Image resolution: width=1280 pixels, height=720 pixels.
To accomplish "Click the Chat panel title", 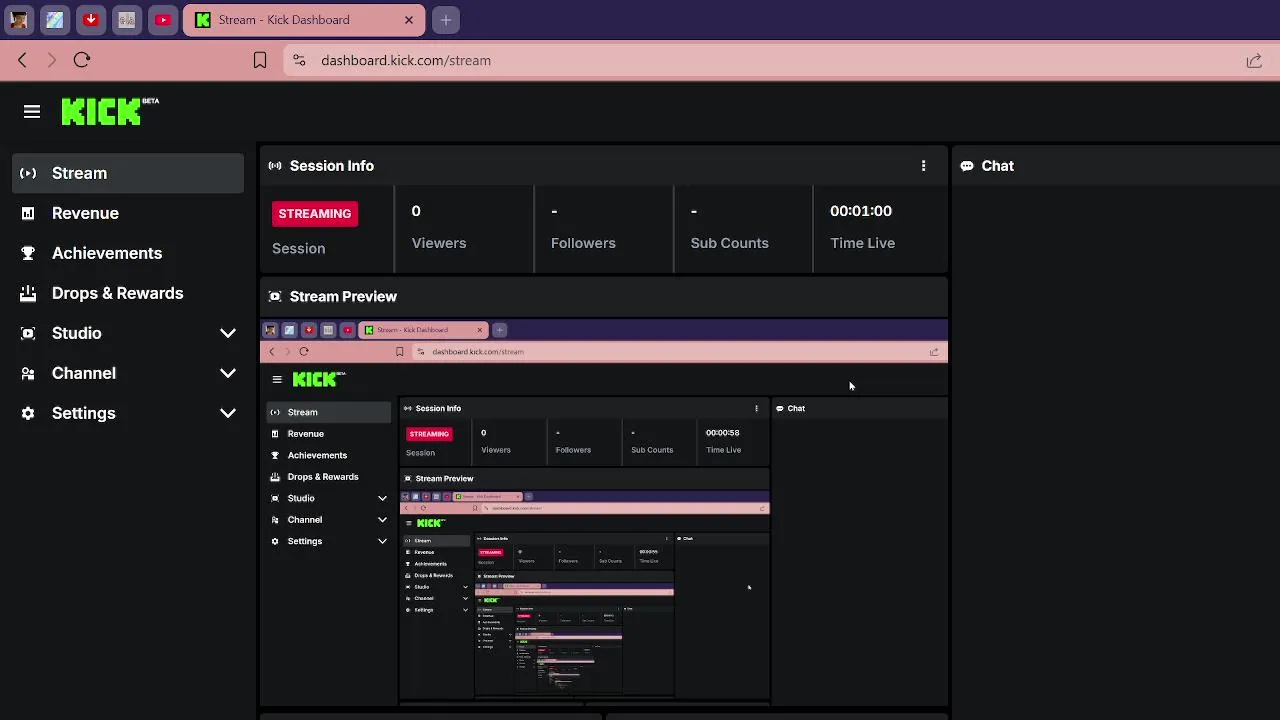I will pos(998,166).
